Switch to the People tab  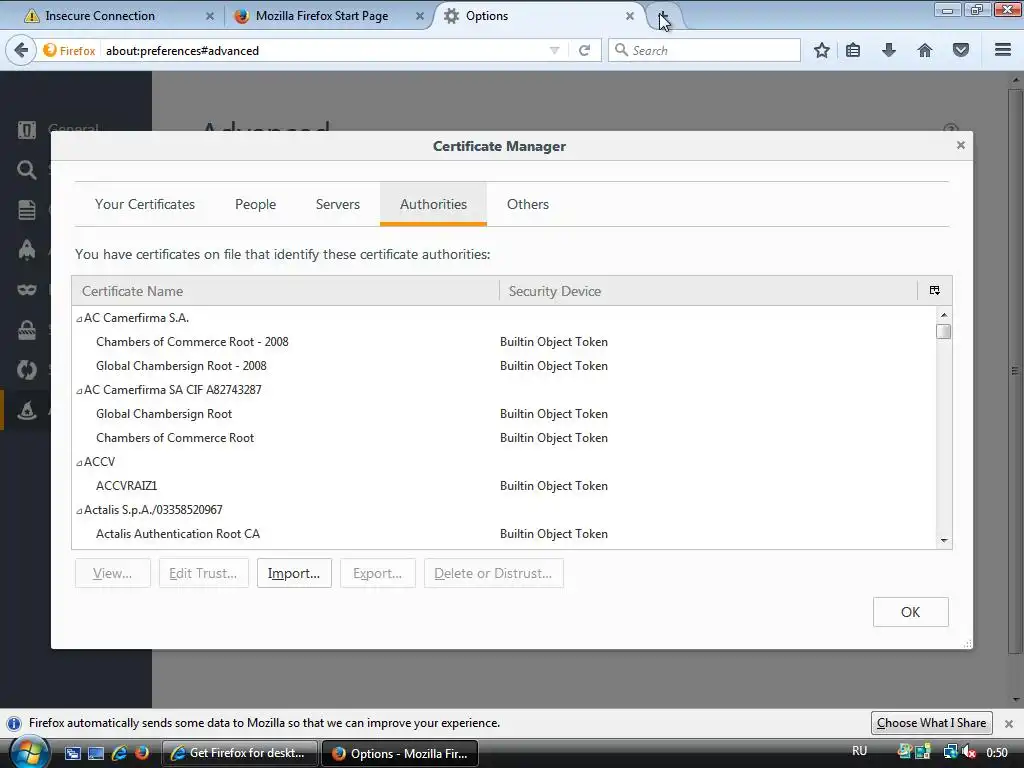(x=255, y=204)
